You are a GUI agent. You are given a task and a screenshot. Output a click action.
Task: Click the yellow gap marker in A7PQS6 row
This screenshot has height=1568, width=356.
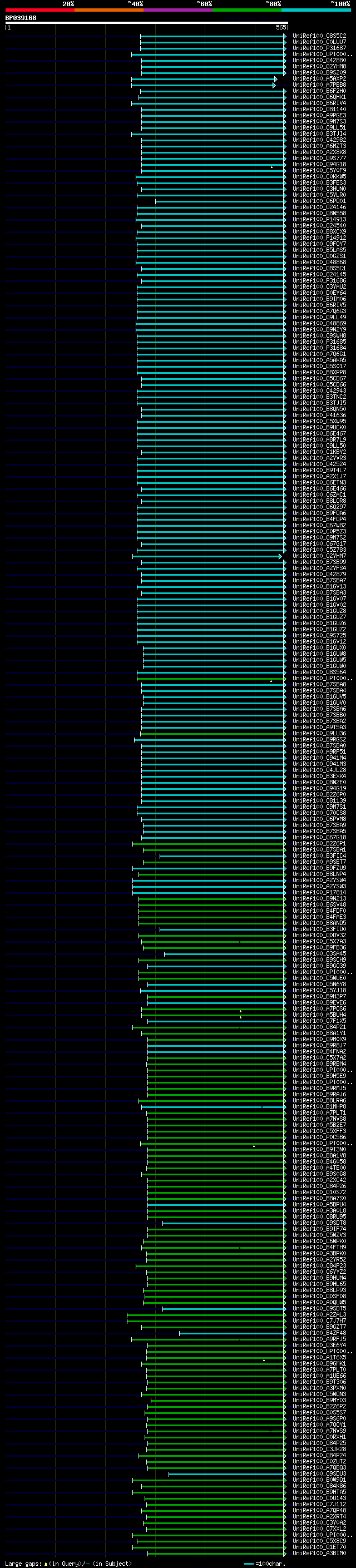point(241,1011)
